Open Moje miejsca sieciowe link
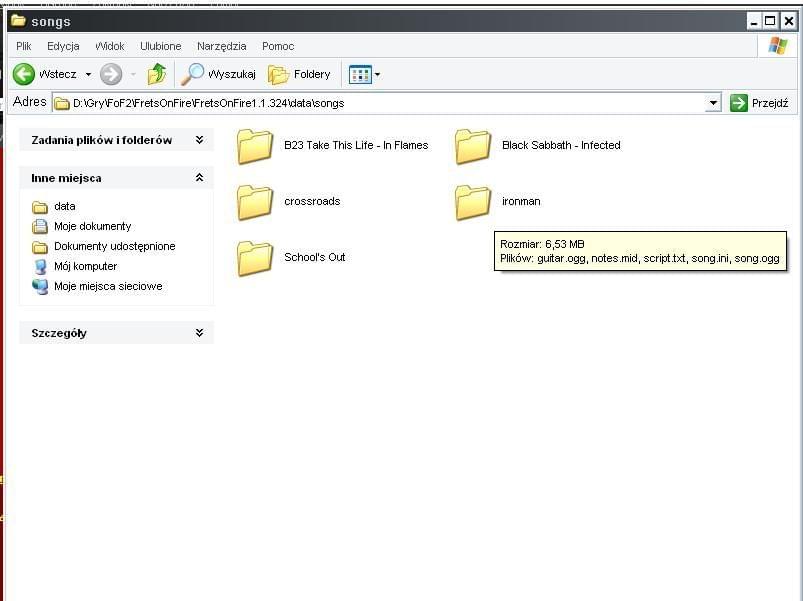 coord(108,286)
